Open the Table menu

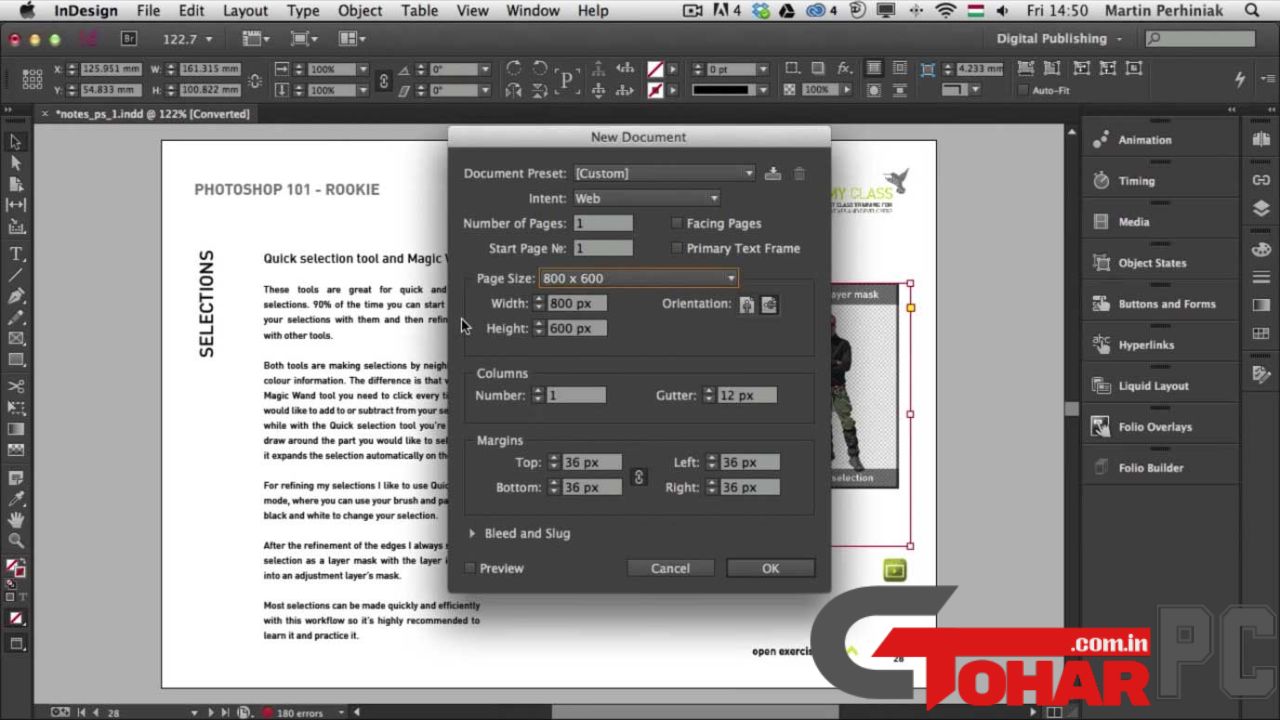click(419, 11)
